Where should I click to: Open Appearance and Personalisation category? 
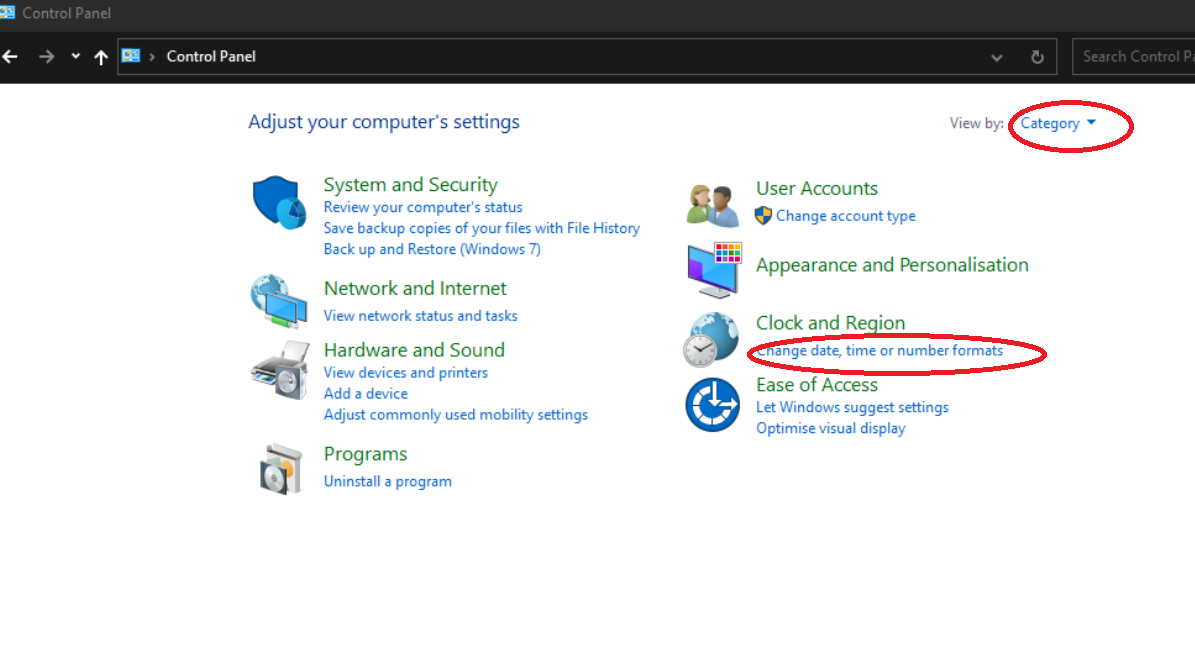tap(892, 265)
